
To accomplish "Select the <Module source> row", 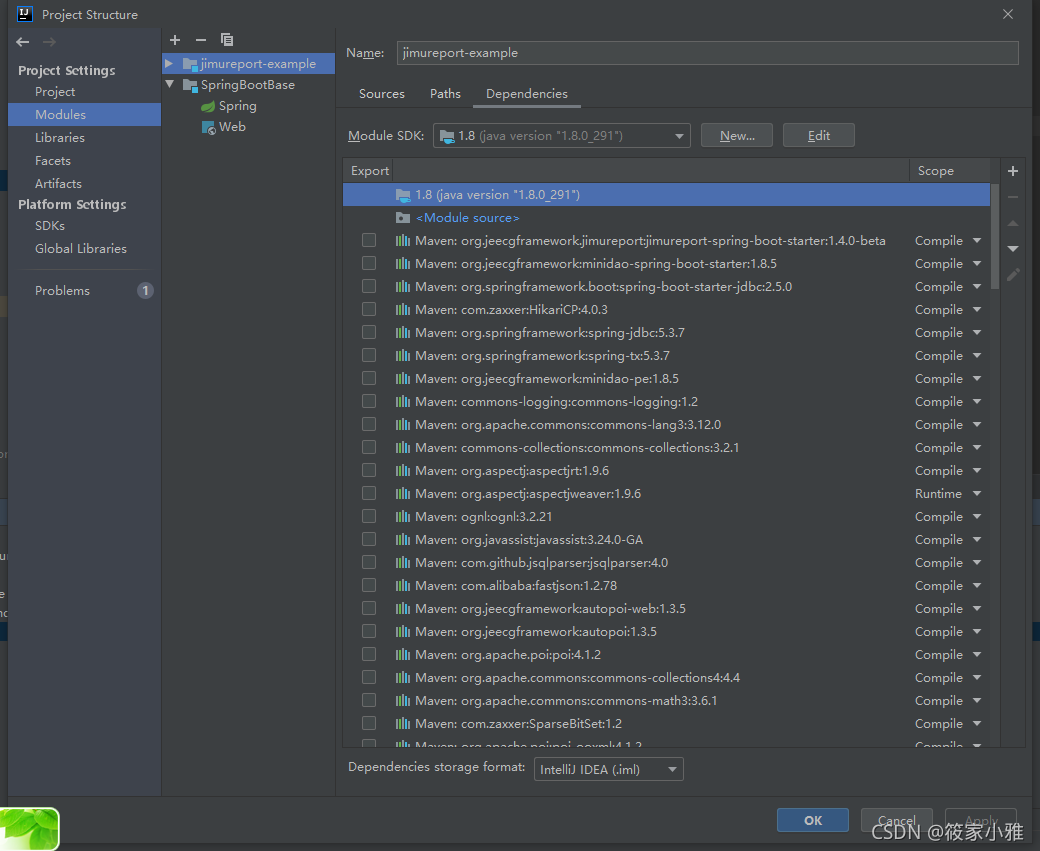I will 667,218.
